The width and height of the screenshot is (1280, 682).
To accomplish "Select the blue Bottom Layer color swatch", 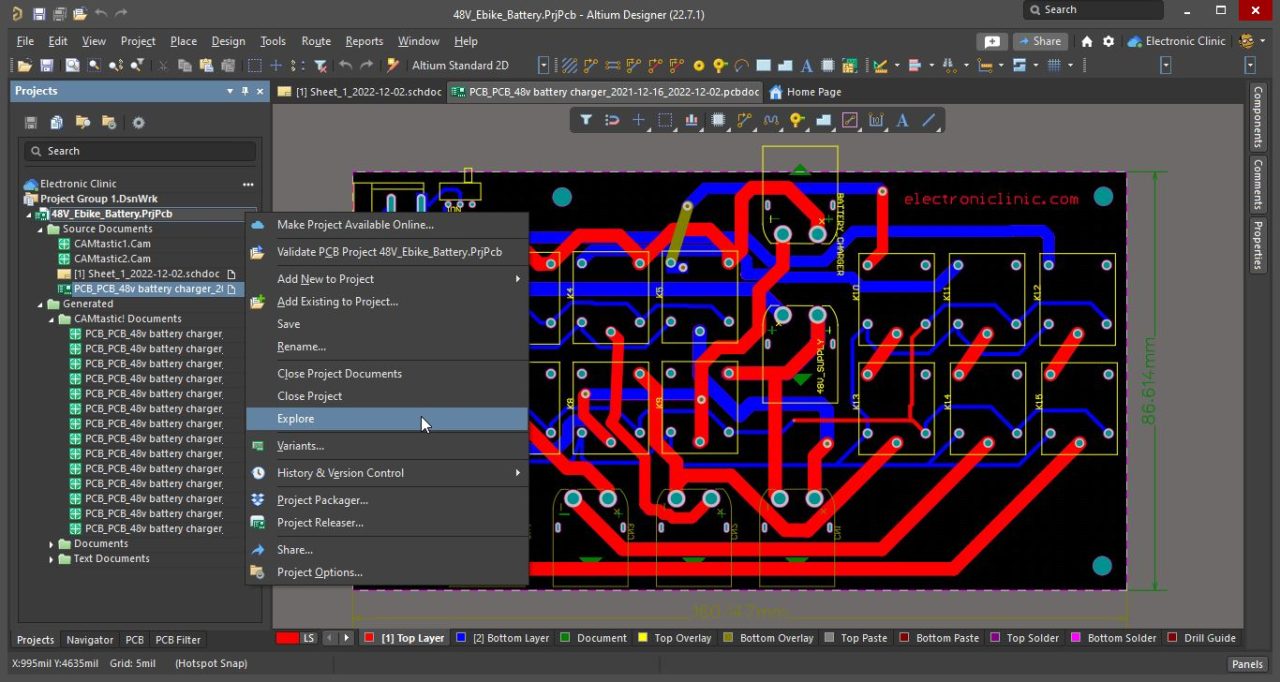I will 461,638.
